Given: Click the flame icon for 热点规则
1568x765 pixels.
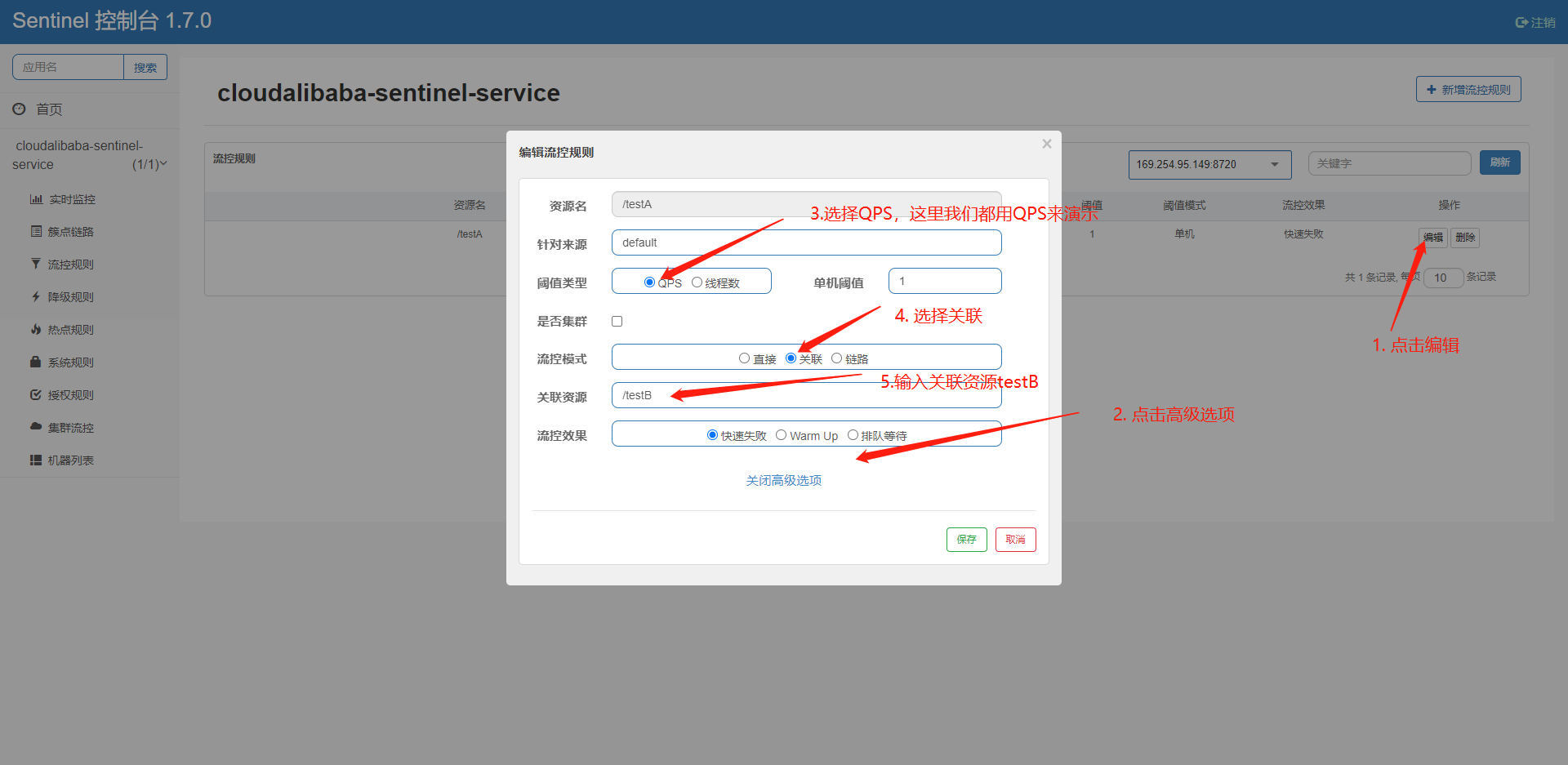Looking at the screenshot, I should point(36,329).
